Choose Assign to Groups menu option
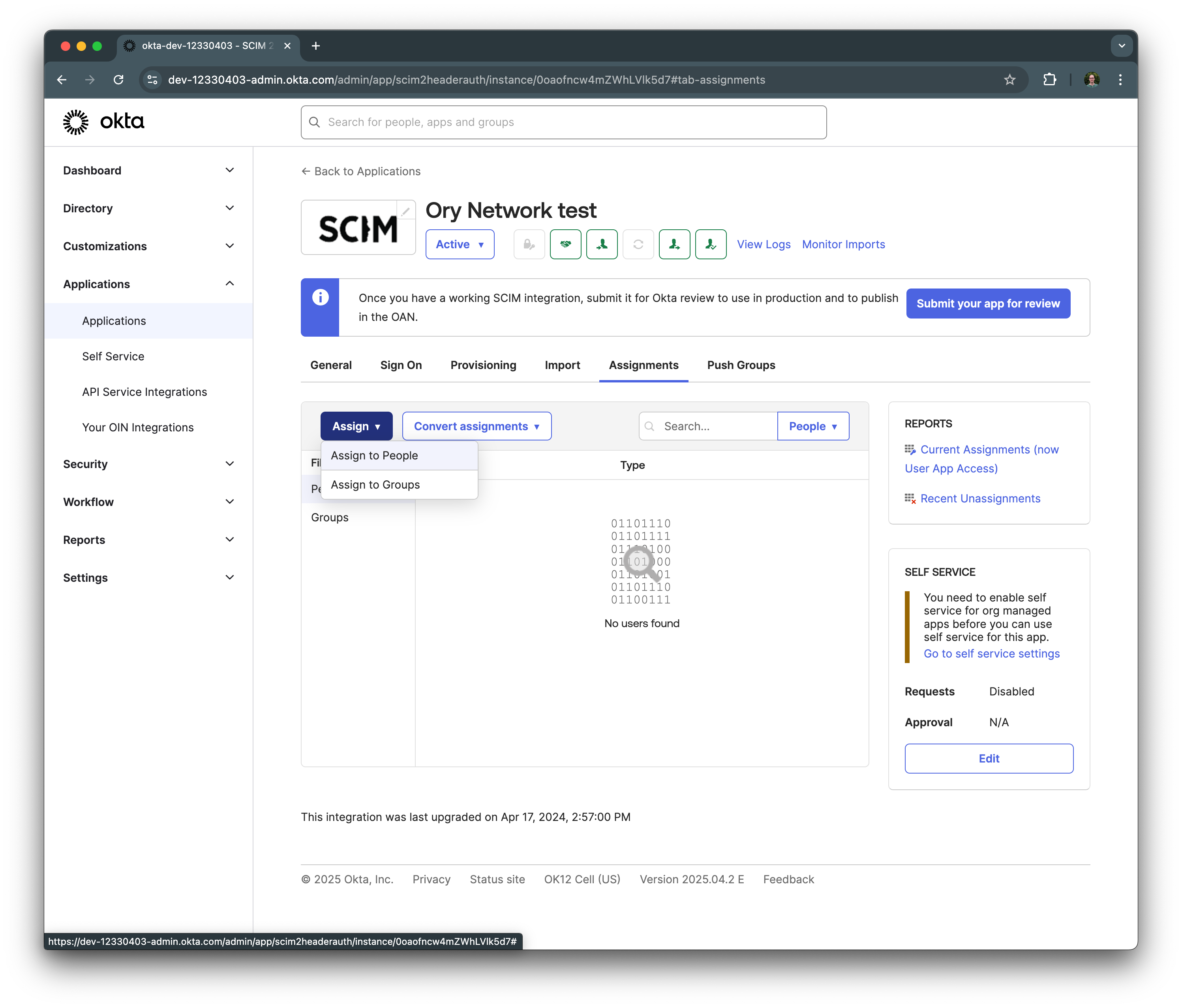The width and height of the screenshot is (1182, 1008). [375, 484]
